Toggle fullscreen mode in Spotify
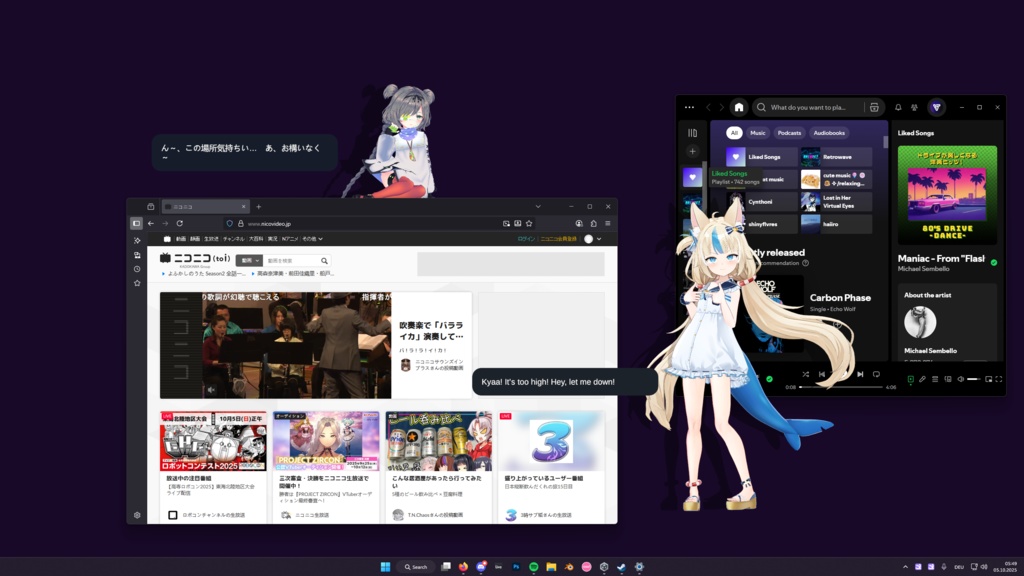The height and width of the screenshot is (576, 1024). [x=997, y=379]
